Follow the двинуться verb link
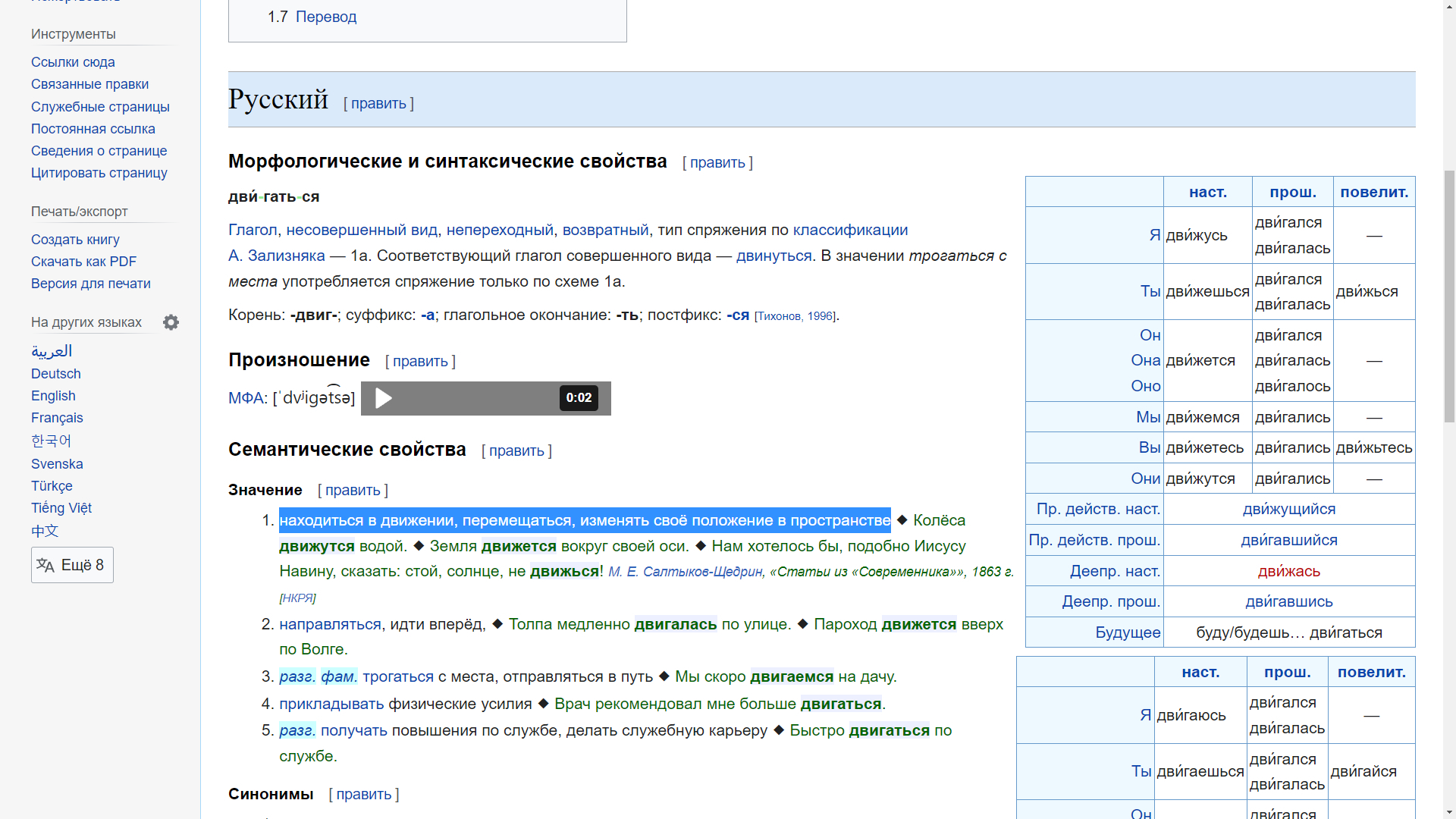The image size is (1456, 819). [x=773, y=256]
